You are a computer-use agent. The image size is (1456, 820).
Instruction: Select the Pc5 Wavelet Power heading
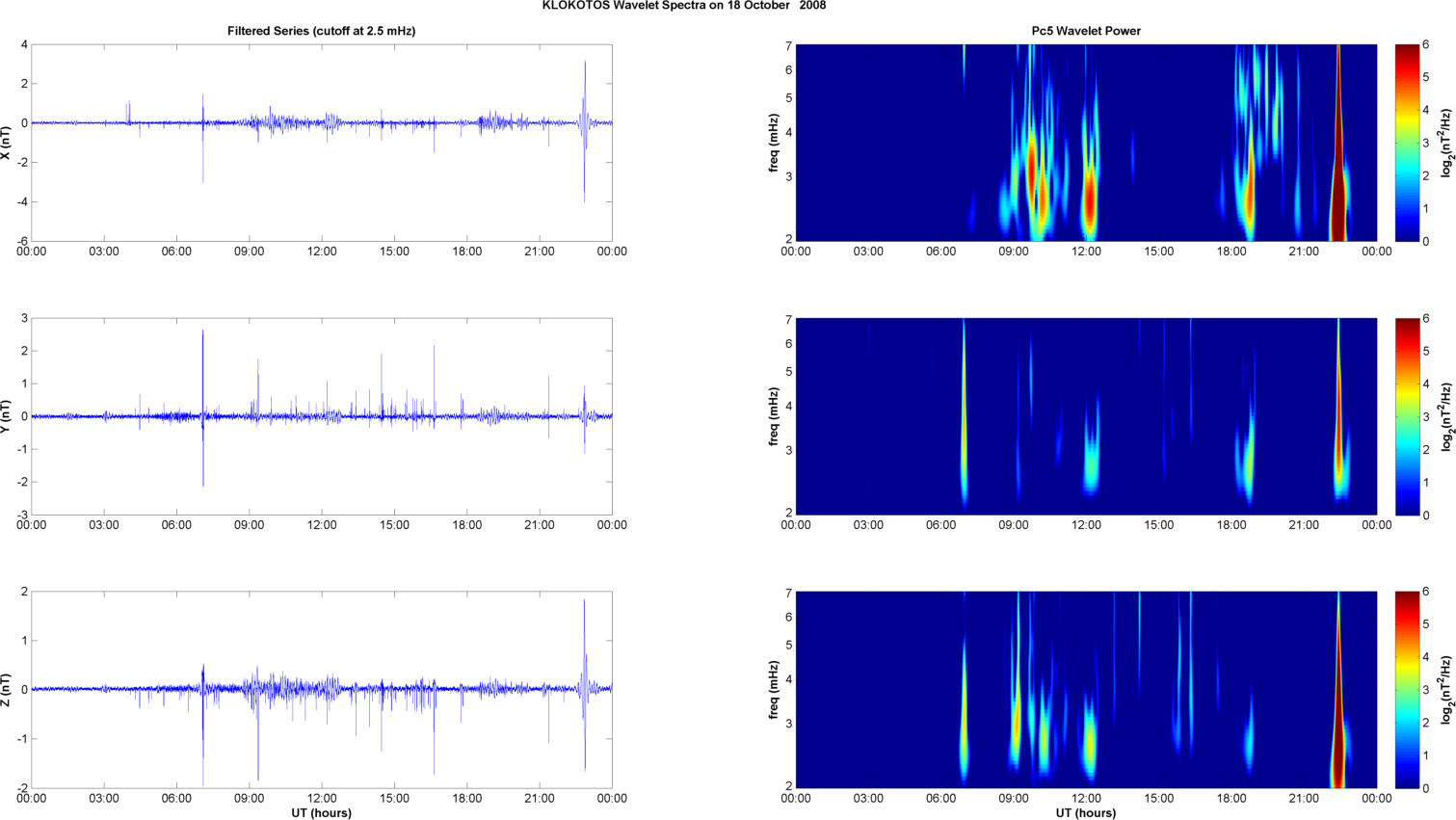1086,31
